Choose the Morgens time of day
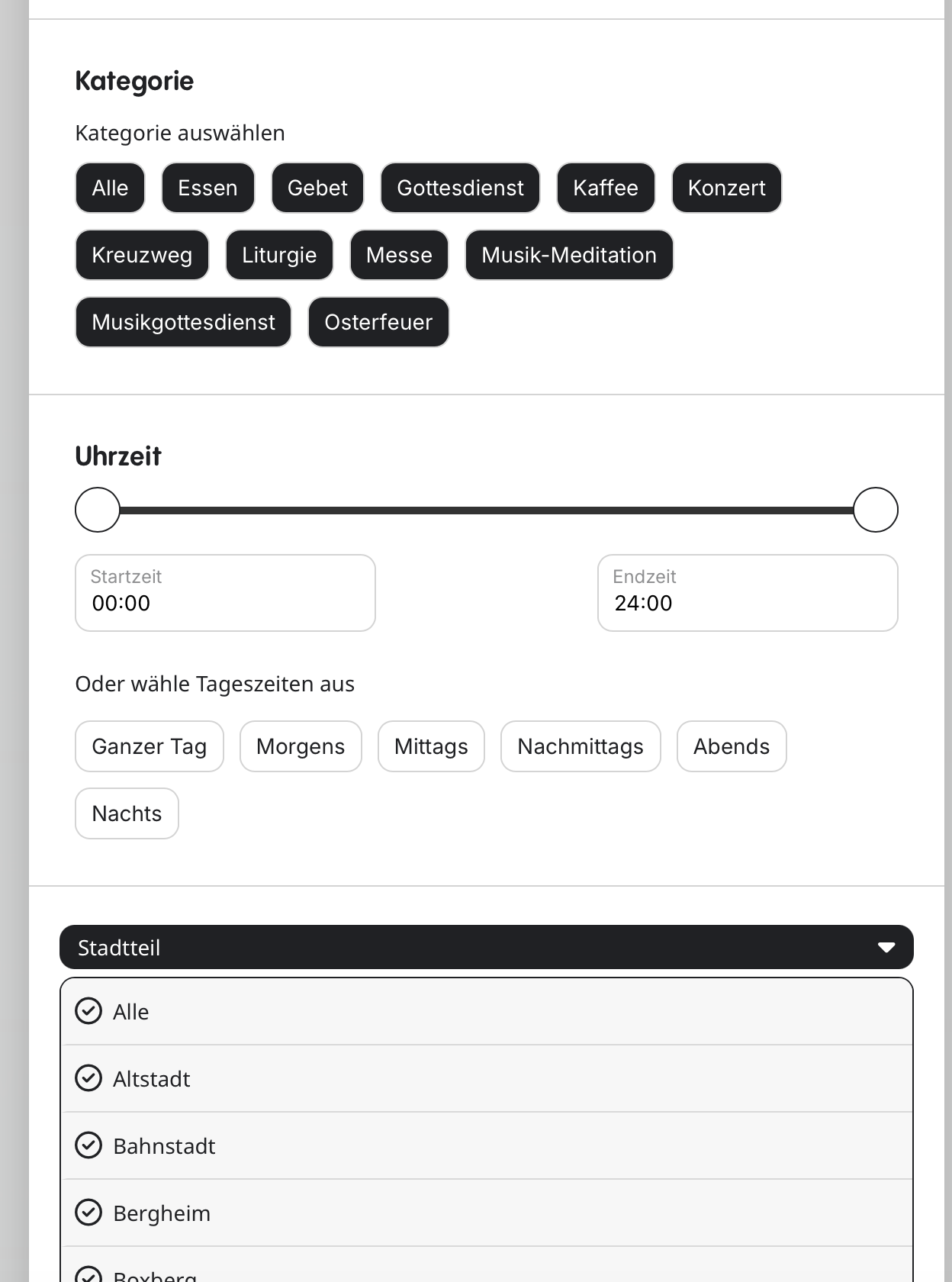952x1282 pixels. [x=301, y=746]
